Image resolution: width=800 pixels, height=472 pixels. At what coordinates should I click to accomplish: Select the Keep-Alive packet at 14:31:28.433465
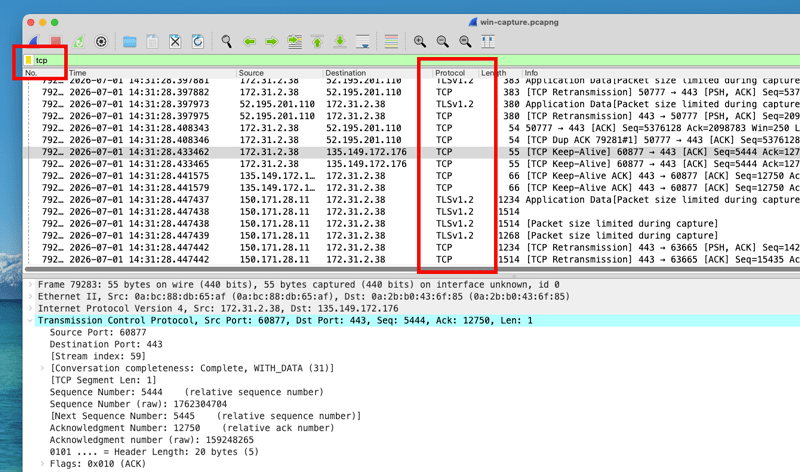(x=411, y=164)
